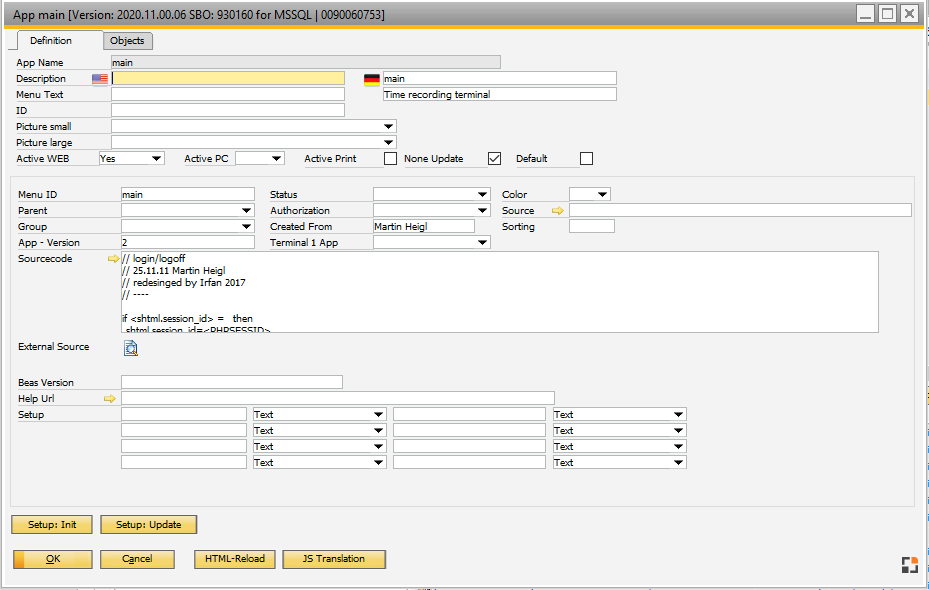929x590 pixels.
Task: Uncheck the None Update checkbox
Action: (x=494, y=159)
